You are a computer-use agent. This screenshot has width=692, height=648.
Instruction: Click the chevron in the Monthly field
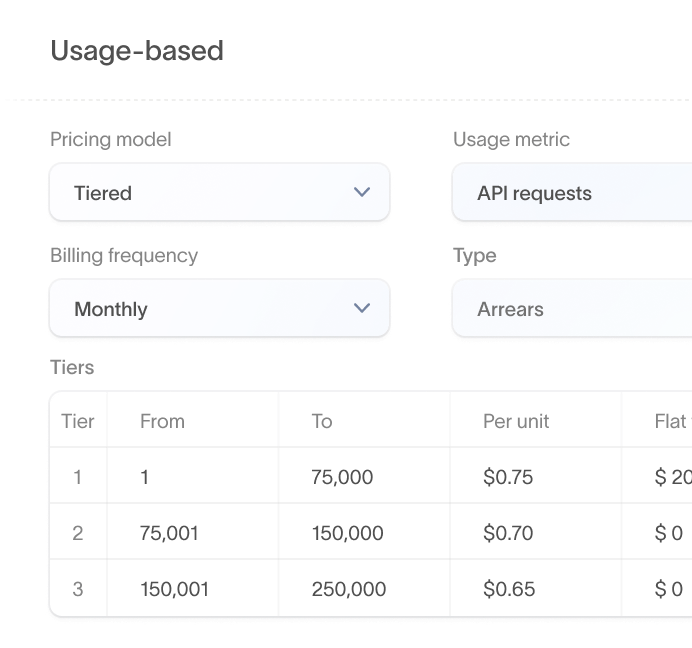362,308
